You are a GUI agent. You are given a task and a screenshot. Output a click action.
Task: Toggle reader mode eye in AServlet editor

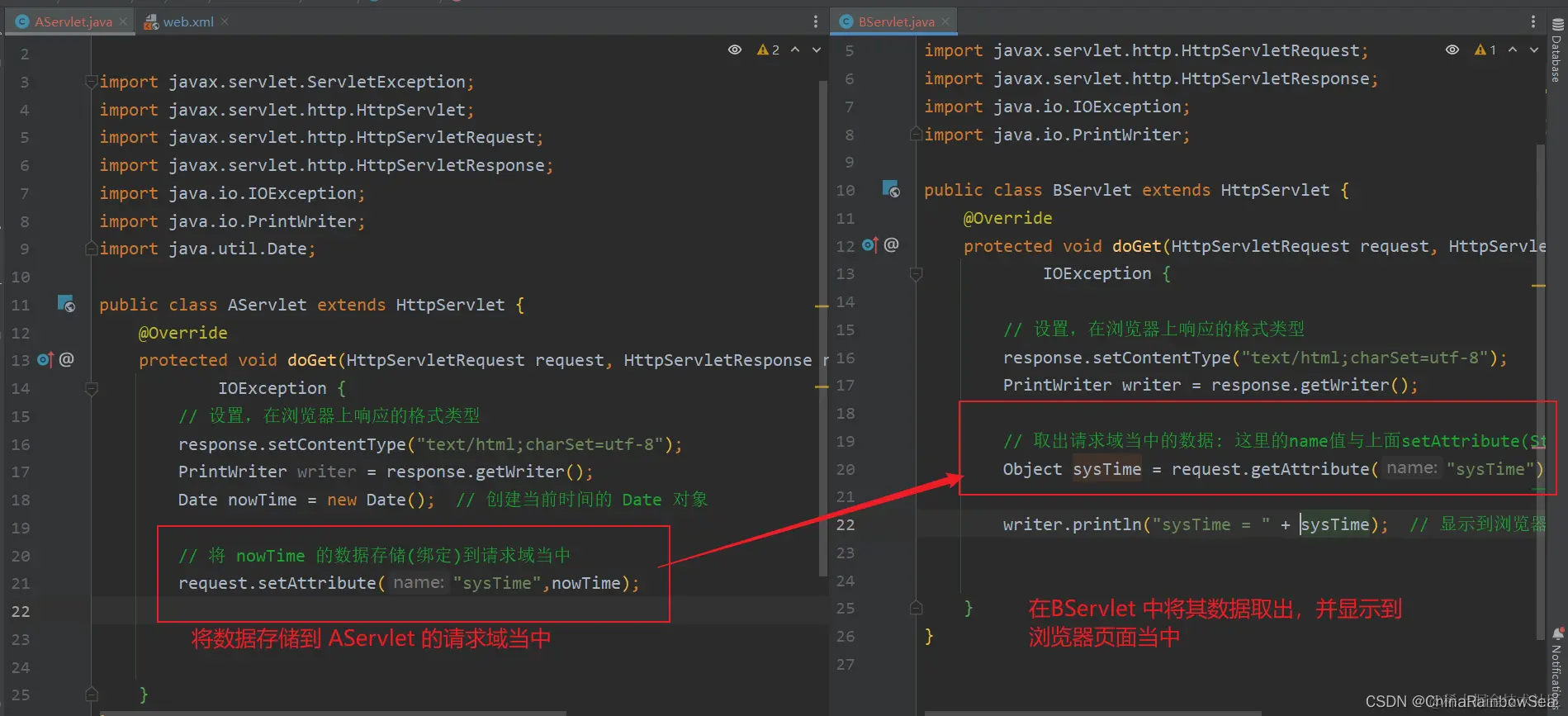(x=734, y=50)
